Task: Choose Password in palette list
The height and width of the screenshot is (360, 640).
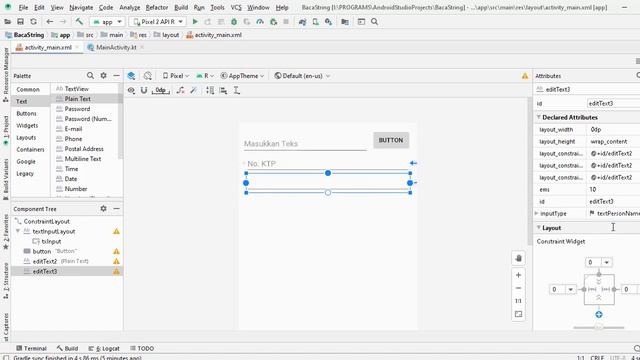Action: click(x=77, y=109)
